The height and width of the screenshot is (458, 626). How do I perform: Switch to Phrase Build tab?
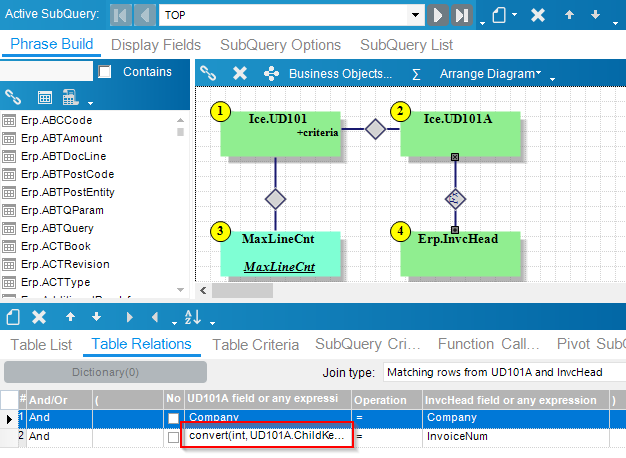click(52, 44)
